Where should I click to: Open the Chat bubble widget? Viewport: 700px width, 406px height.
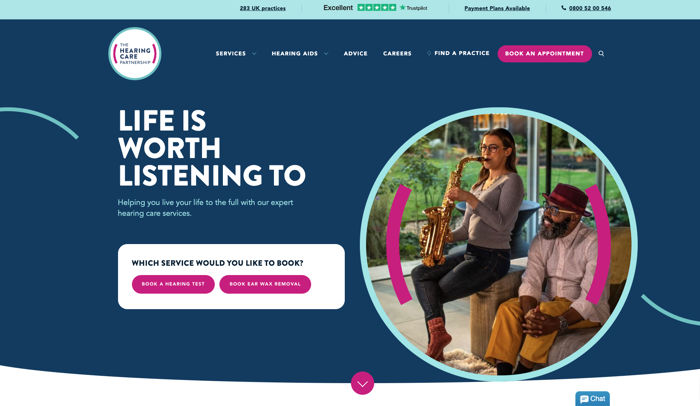(x=592, y=399)
